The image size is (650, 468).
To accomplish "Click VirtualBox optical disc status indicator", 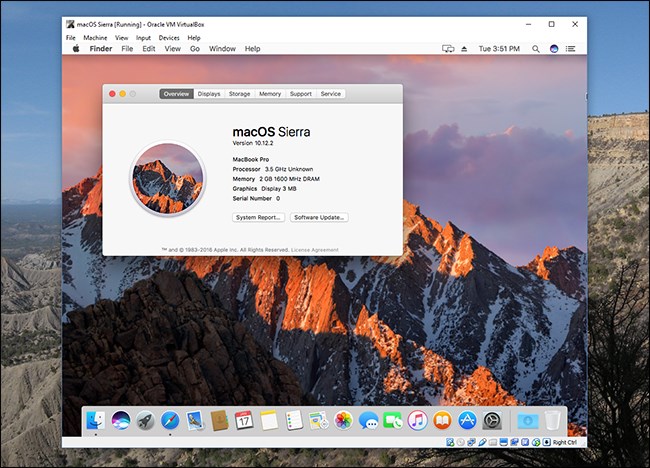I will coord(460,442).
